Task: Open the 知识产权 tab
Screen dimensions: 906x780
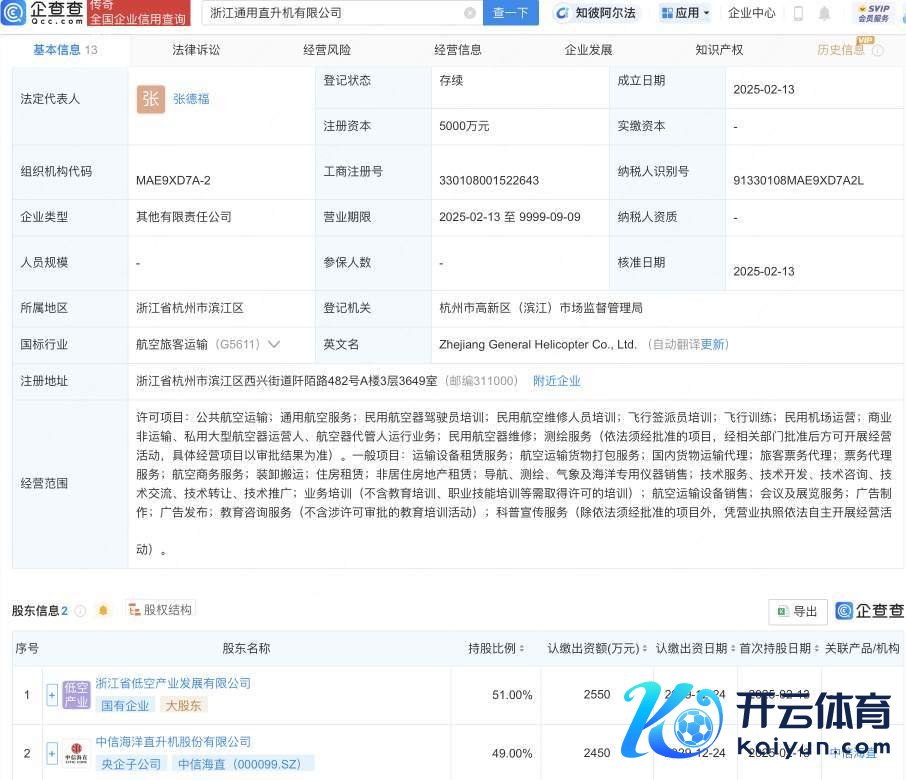Action: click(719, 50)
